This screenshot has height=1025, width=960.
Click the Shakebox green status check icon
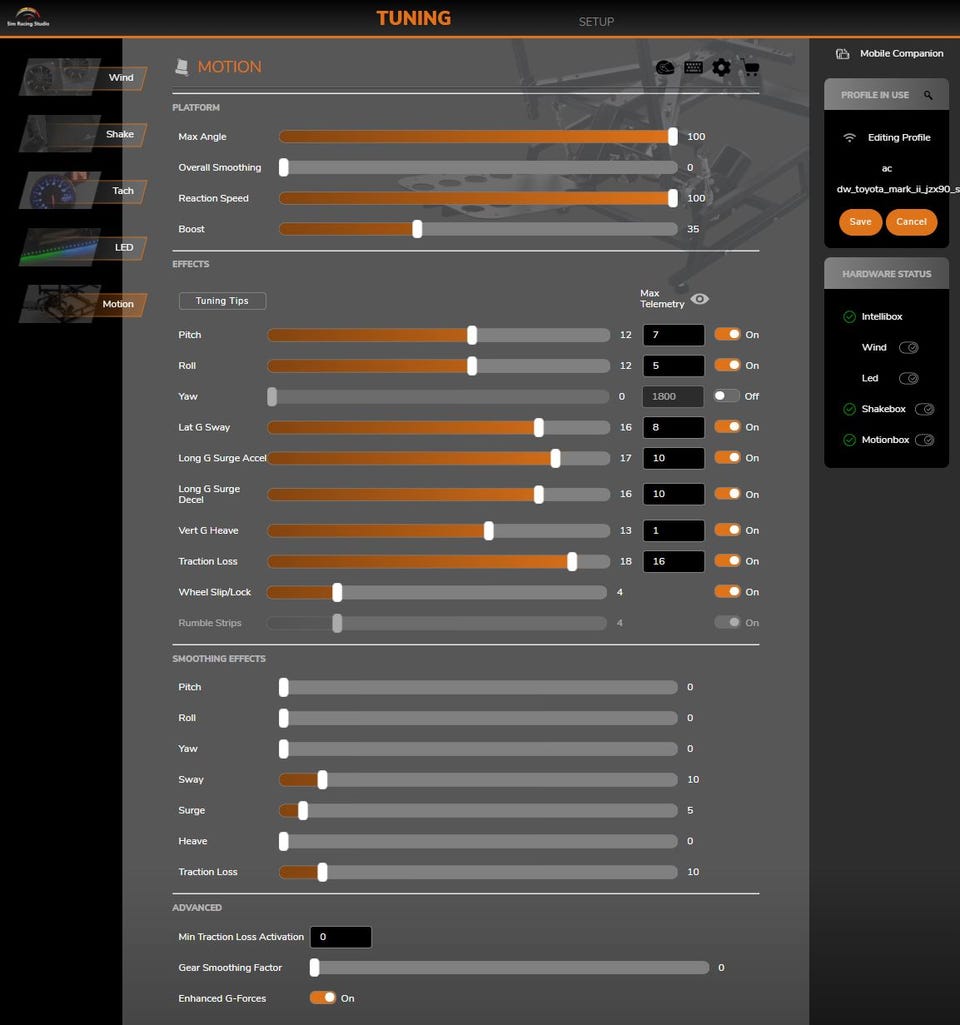coord(850,409)
